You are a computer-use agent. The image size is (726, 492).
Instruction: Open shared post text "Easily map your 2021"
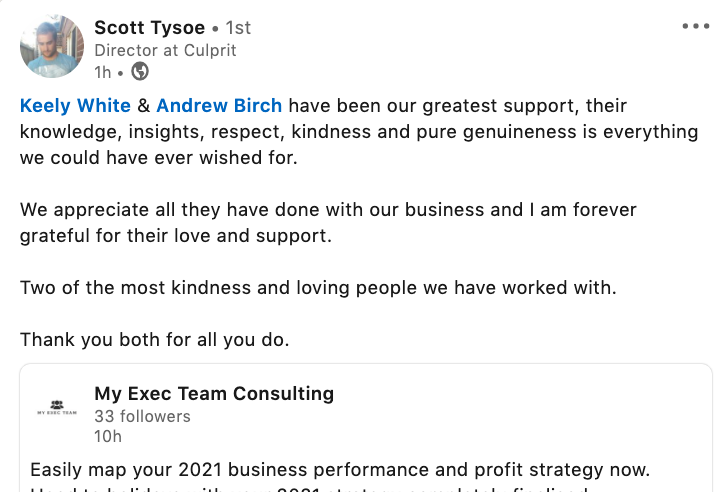coord(340,468)
